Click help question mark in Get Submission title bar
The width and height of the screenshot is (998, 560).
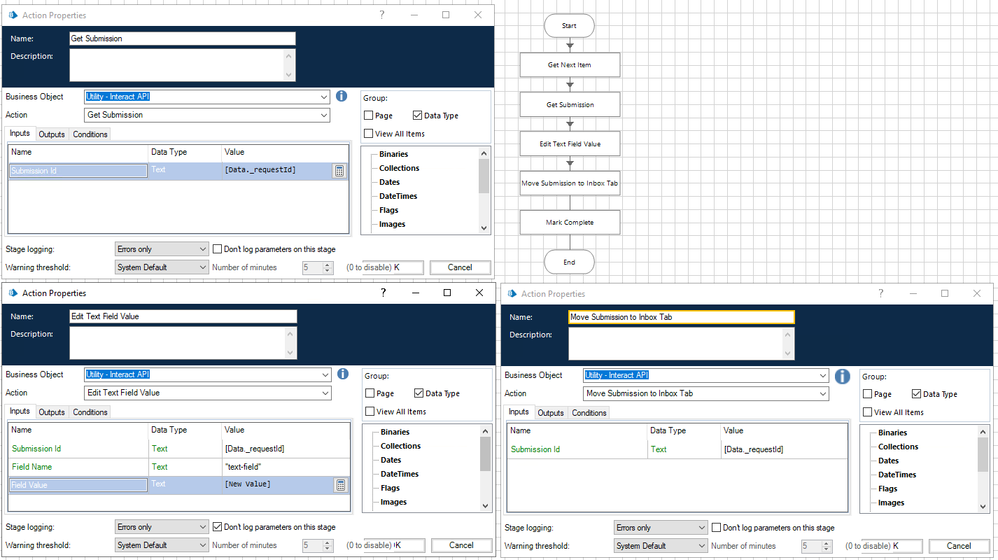pos(381,15)
